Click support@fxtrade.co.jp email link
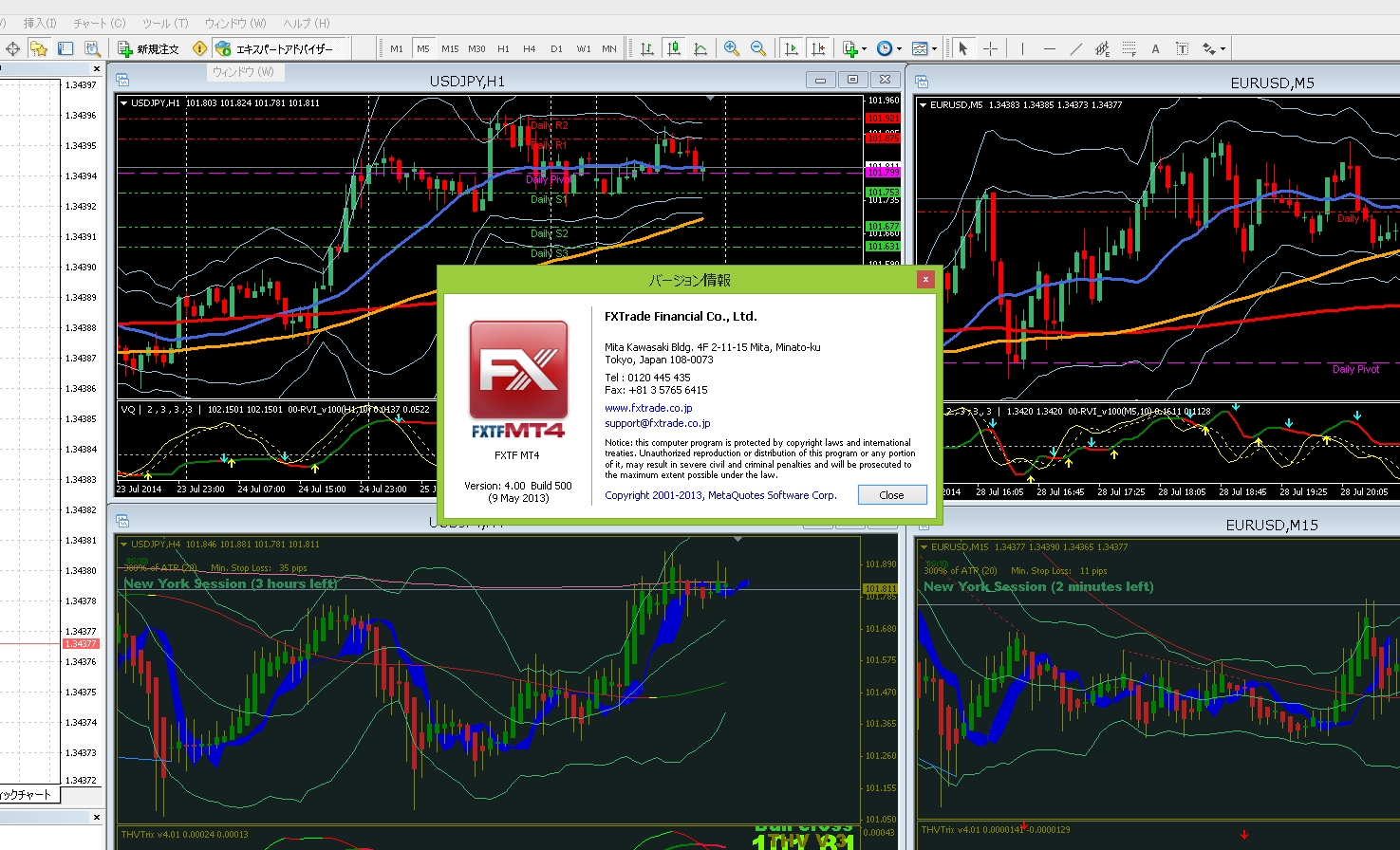 (658, 423)
